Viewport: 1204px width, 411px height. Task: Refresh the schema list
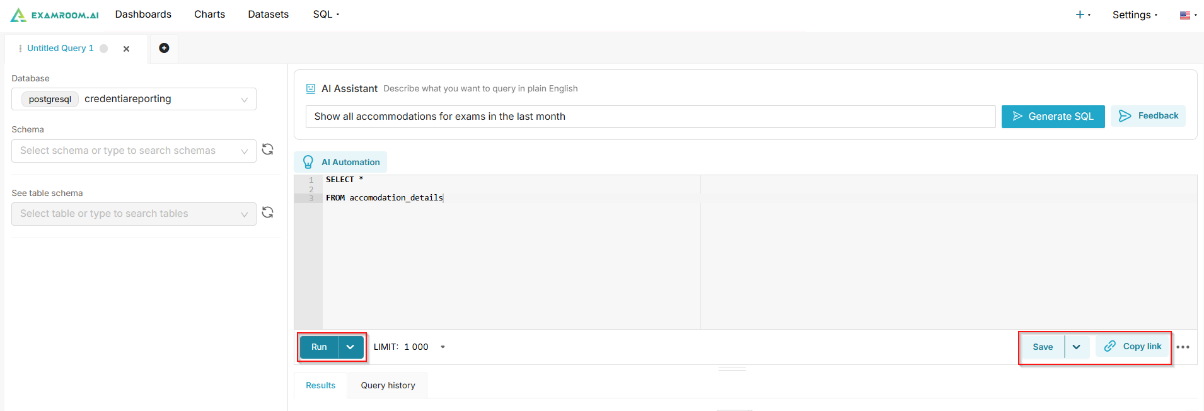(267, 150)
